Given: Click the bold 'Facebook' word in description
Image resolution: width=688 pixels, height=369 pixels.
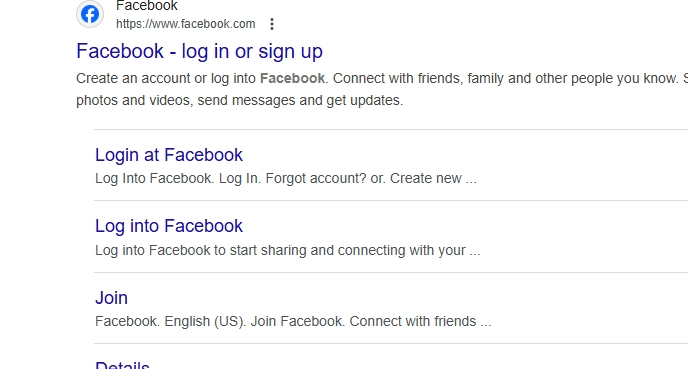Looking at the screenshot, I should [x=292, y=79].
